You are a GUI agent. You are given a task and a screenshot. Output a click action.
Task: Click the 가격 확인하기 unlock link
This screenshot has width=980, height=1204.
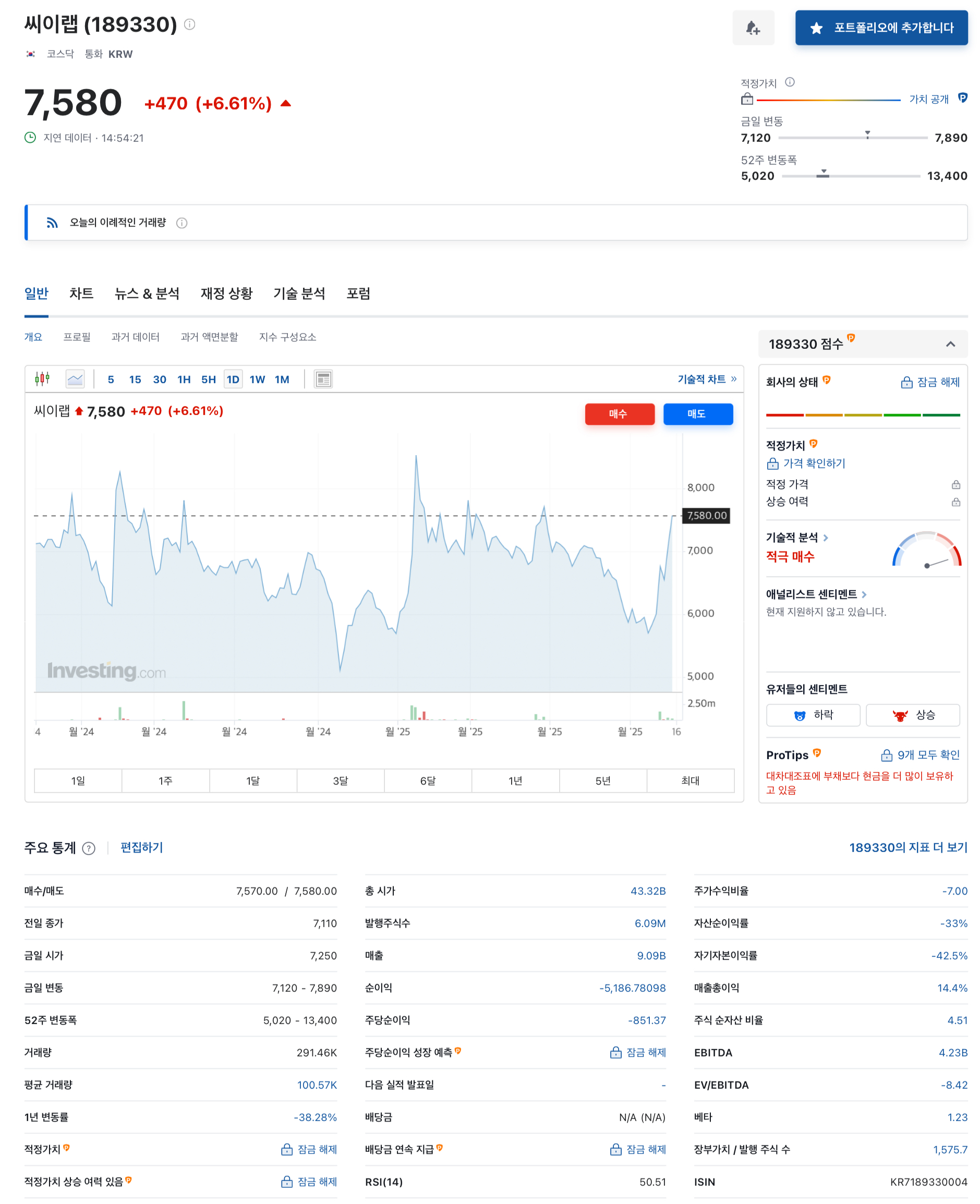(806, 464)
